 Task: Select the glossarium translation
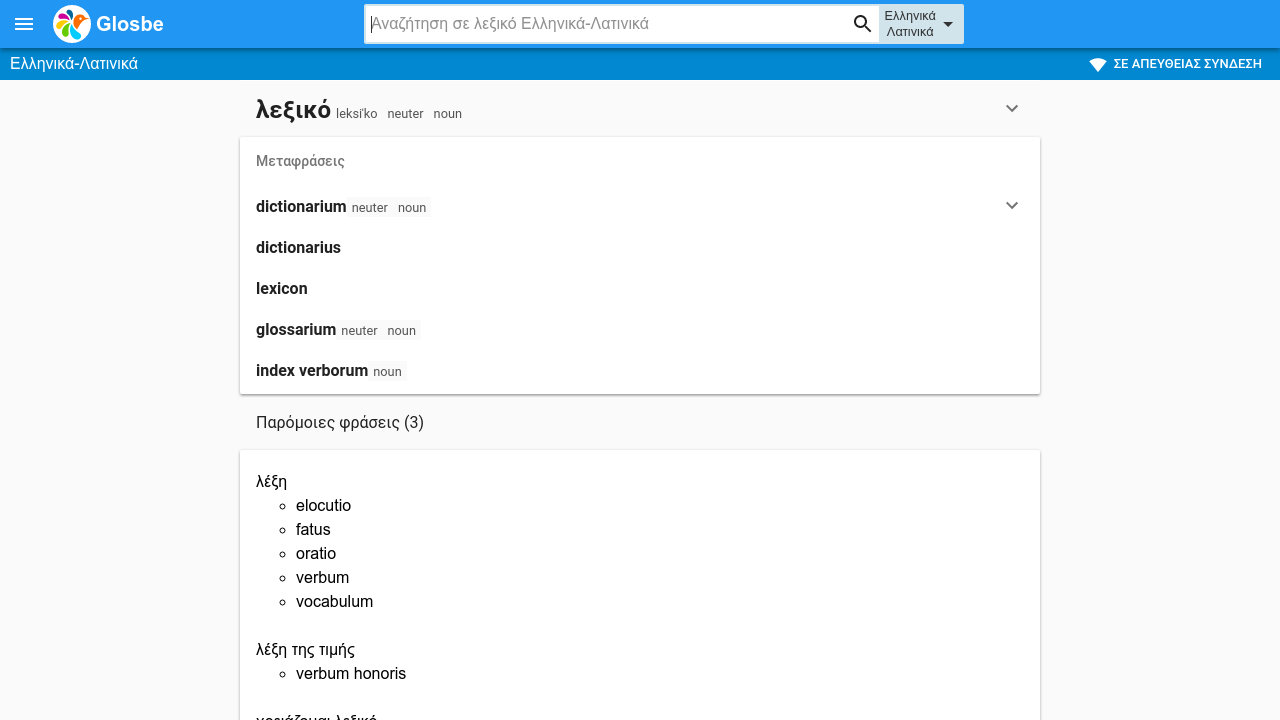296,329
